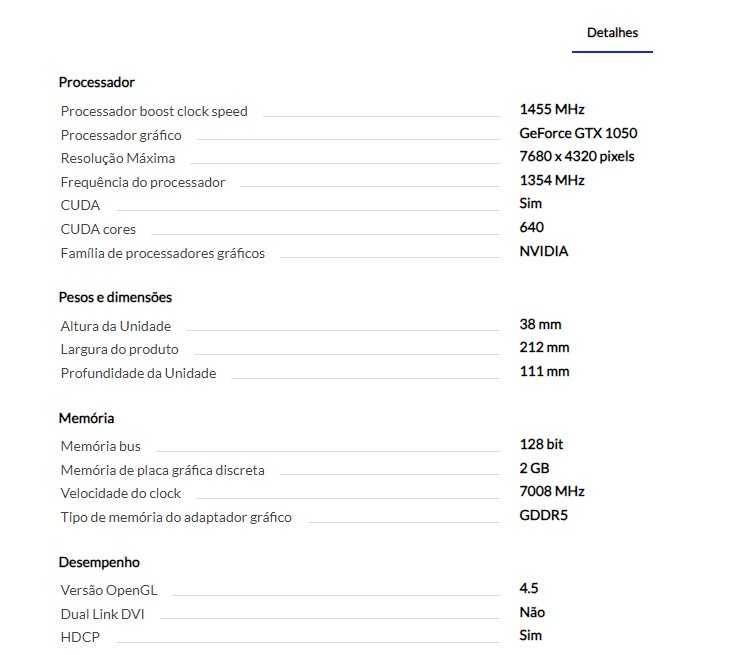Image resolution: width=730 pixels, height=655 pixels.
Task: Click the Altura da Unidade label
Action: pyautogui.click(x=116, y=326)
